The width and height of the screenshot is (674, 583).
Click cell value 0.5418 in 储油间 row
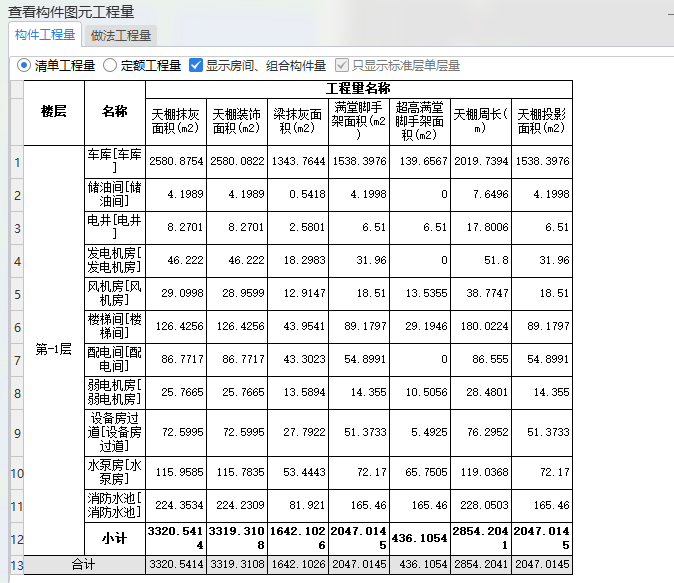298,195
